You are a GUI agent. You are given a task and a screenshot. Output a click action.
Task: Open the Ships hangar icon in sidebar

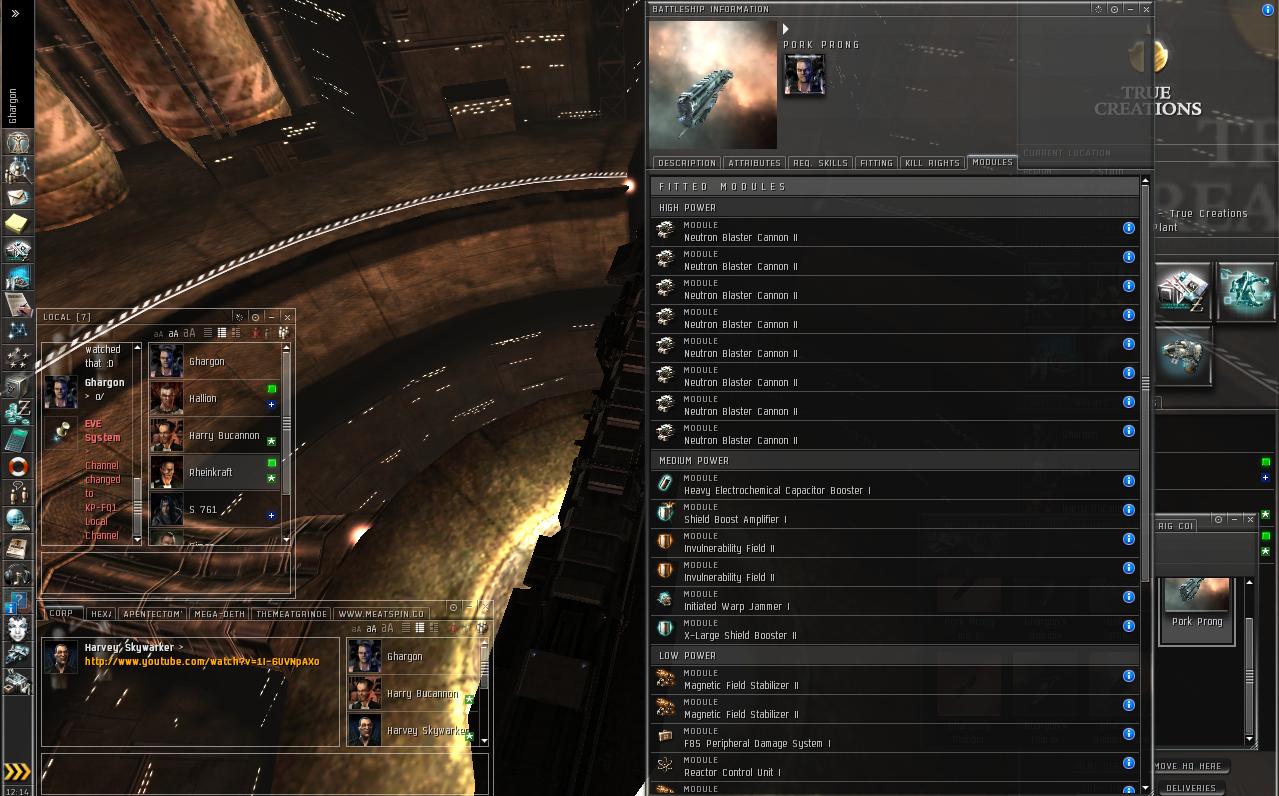(17, 655)
